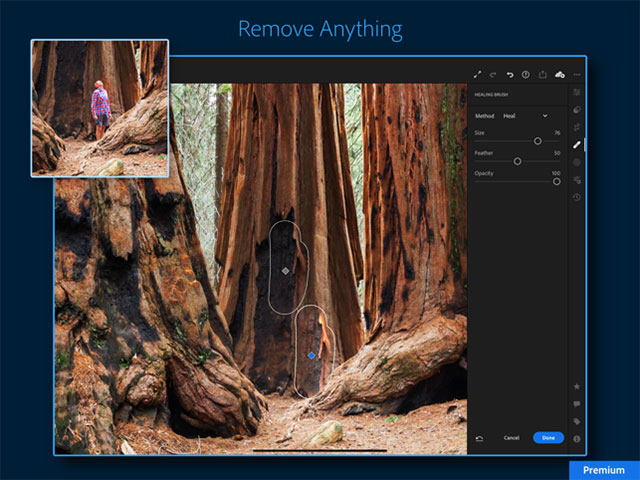Select the Healing Brush tool in sidebar

click(x=577, y=144)
